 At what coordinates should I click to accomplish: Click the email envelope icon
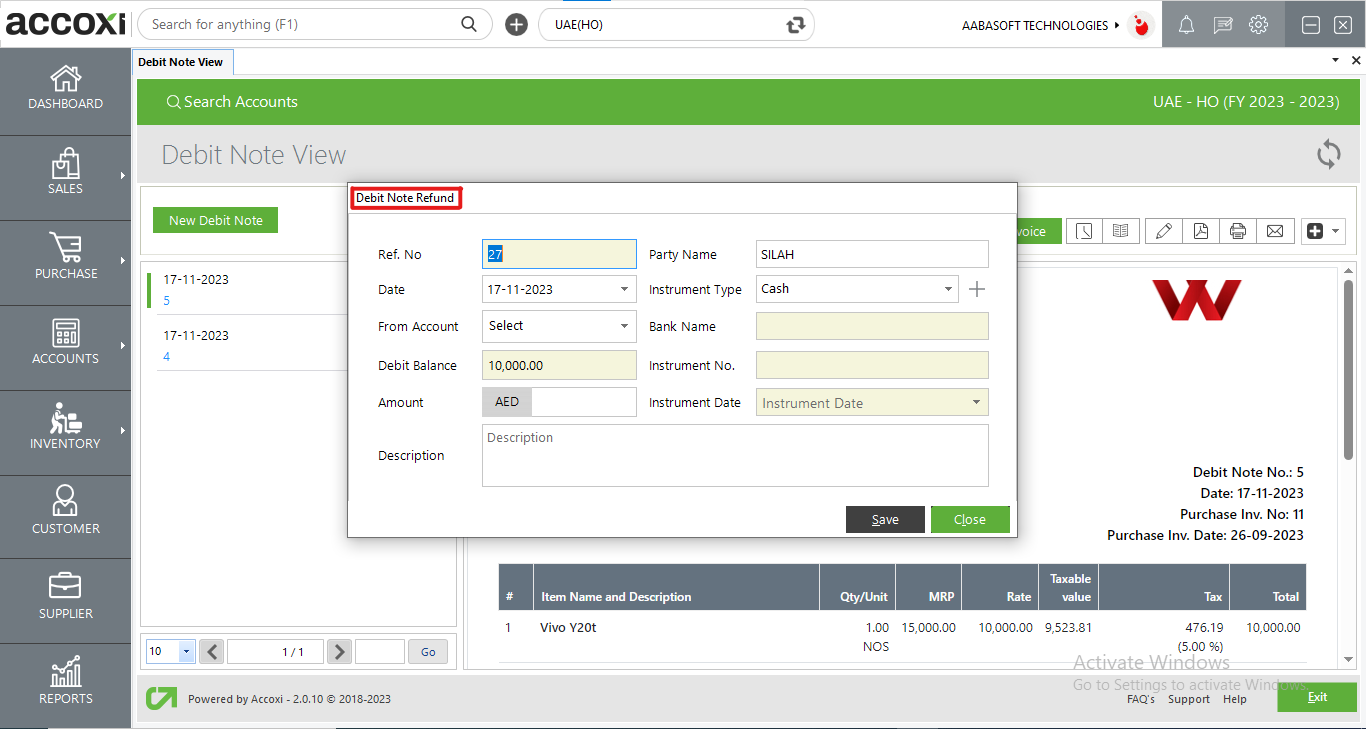(x=1275, y=231)
